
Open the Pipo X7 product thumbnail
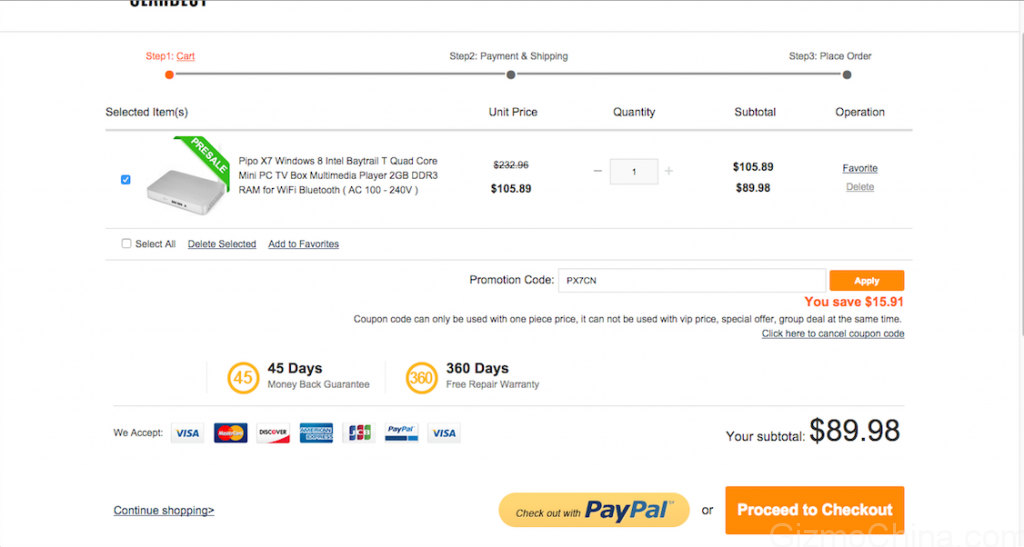(185, 180)
